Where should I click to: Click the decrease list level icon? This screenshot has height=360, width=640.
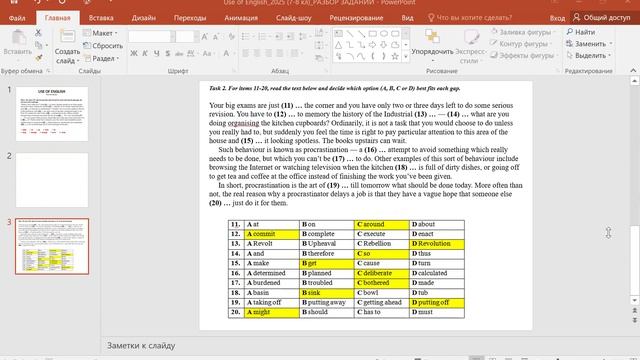(278, 37)
